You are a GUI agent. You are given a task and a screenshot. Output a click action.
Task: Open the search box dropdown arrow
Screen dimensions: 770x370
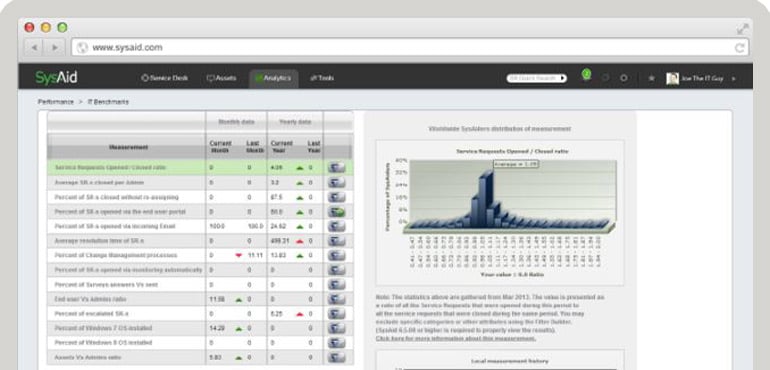click(x=562, y=78)
